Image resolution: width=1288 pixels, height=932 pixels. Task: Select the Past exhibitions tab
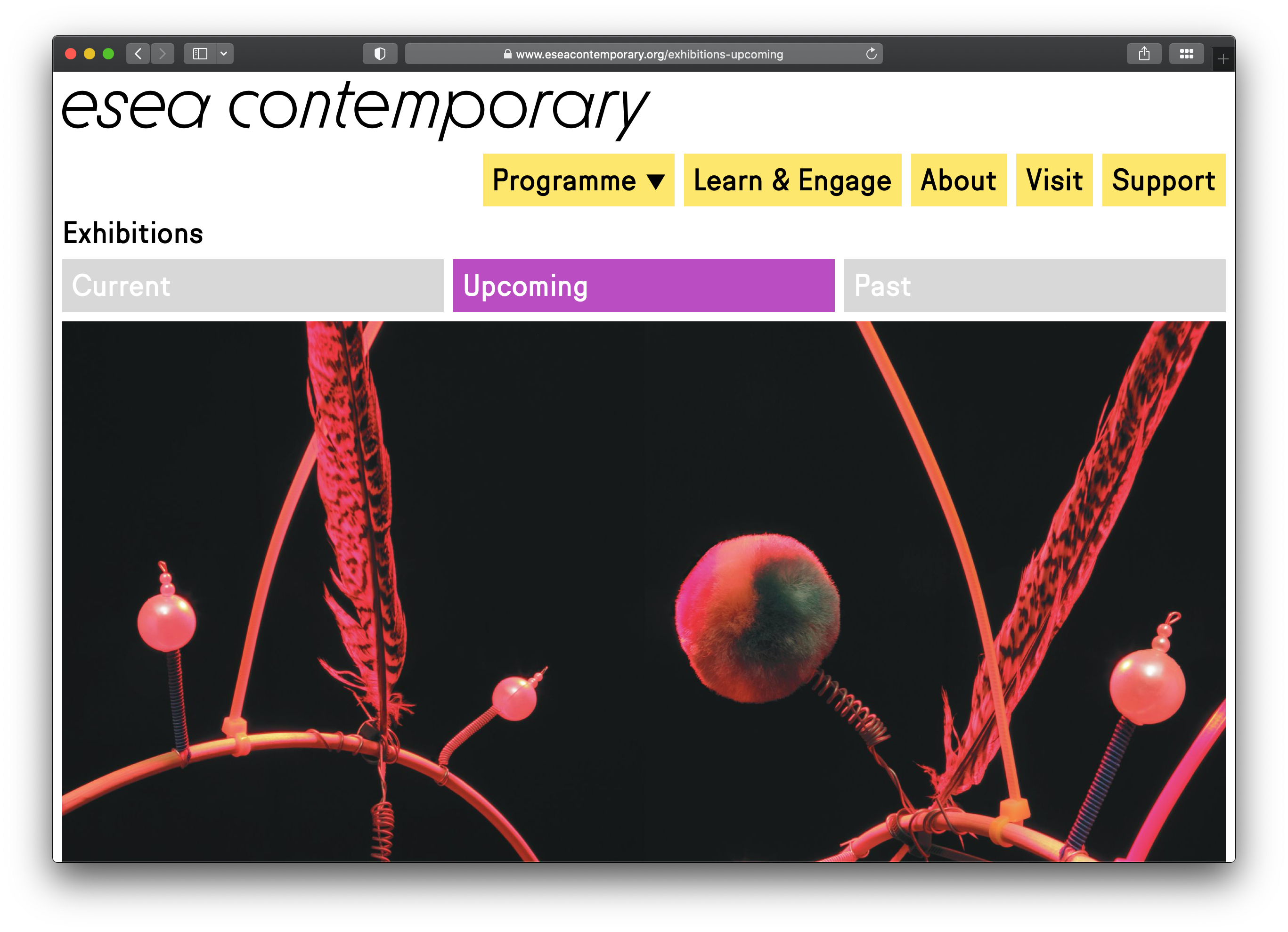pyautogui.click(x=1034, y=286)
